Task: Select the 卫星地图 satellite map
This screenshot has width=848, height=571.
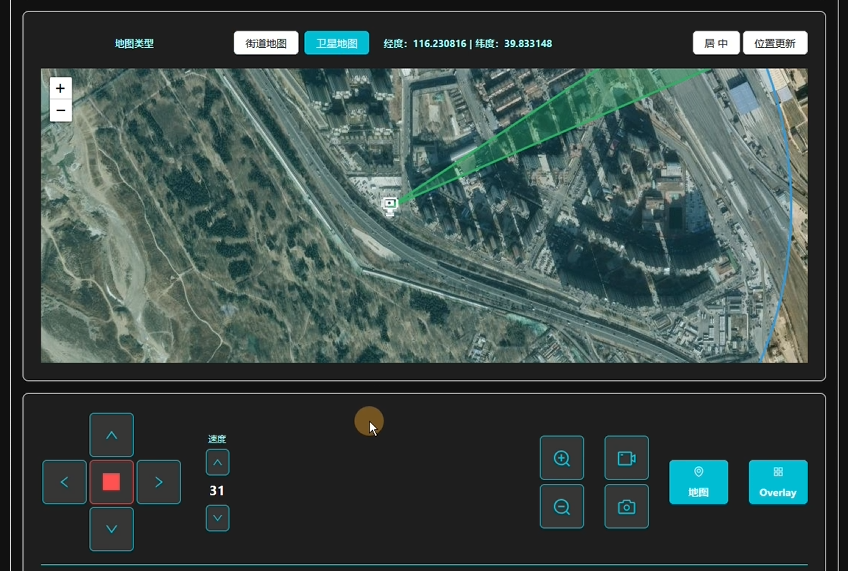Action: [x=336, y=43]
